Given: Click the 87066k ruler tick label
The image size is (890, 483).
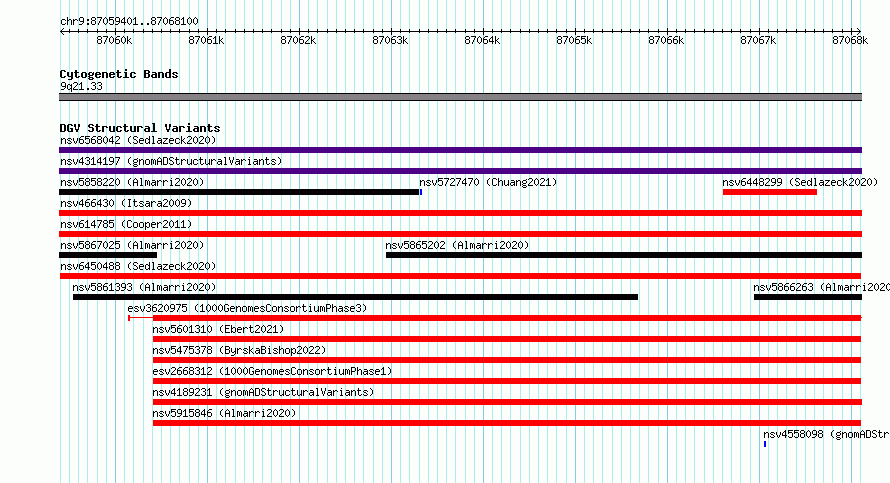Looking at the screenshot, I should (666, 40).
